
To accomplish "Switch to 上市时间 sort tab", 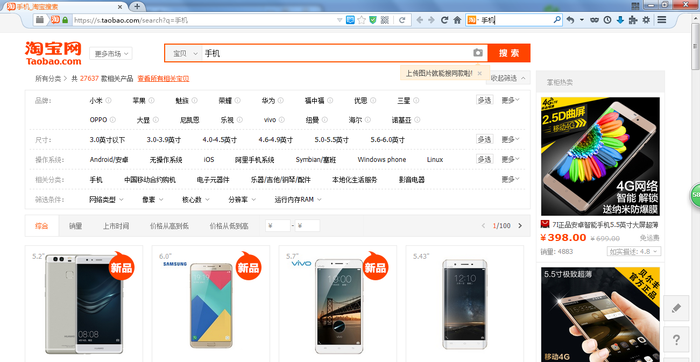I will click(x=116, y=226).
